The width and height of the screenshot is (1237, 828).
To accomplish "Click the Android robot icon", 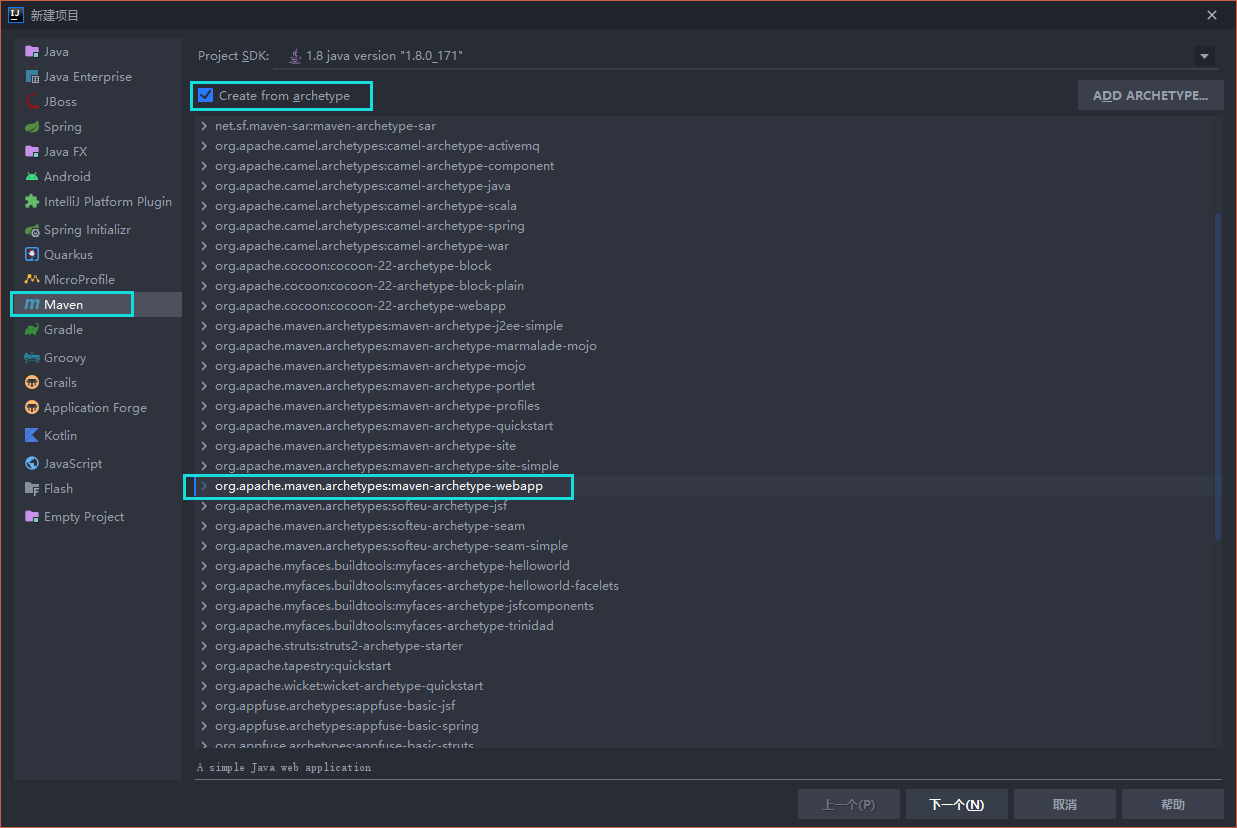I will 32,177.
